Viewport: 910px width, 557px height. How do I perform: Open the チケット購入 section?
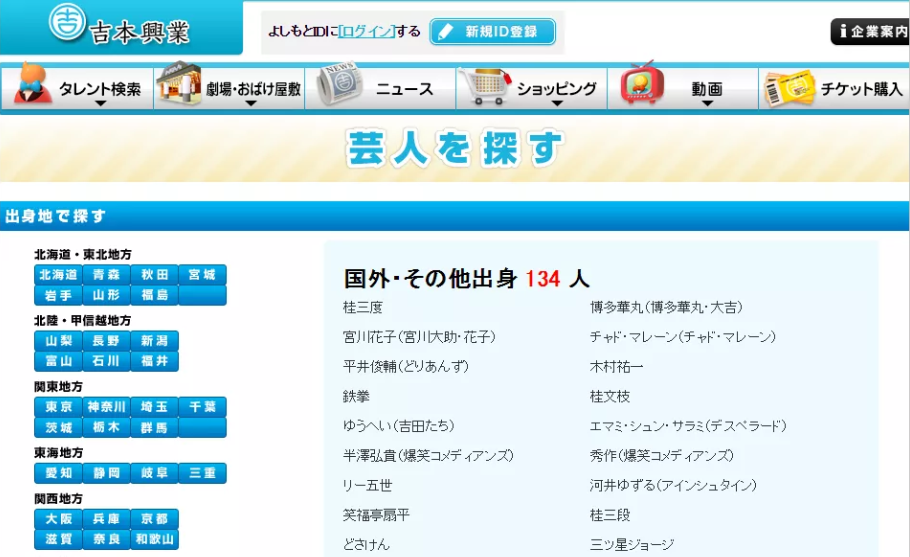point(835,88)
